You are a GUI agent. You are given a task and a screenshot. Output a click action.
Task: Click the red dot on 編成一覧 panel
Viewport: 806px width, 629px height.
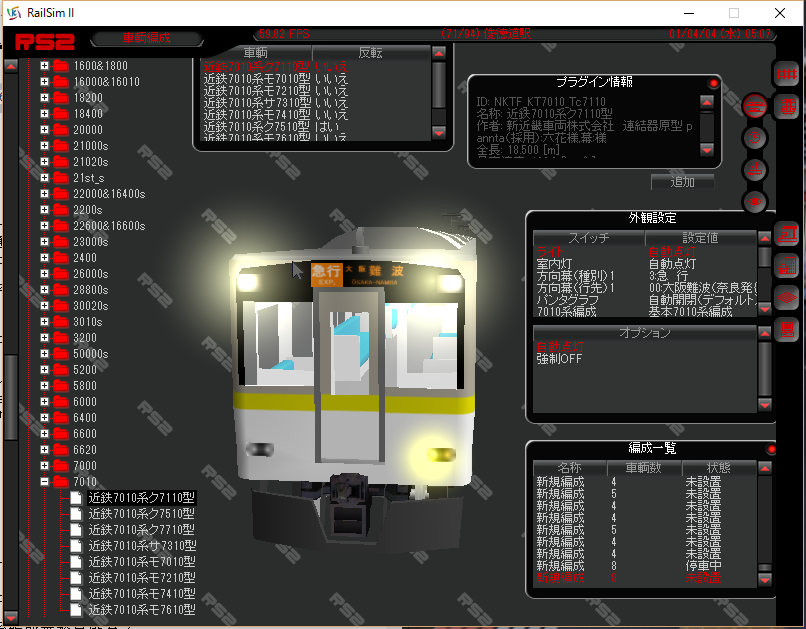[771, 450]
